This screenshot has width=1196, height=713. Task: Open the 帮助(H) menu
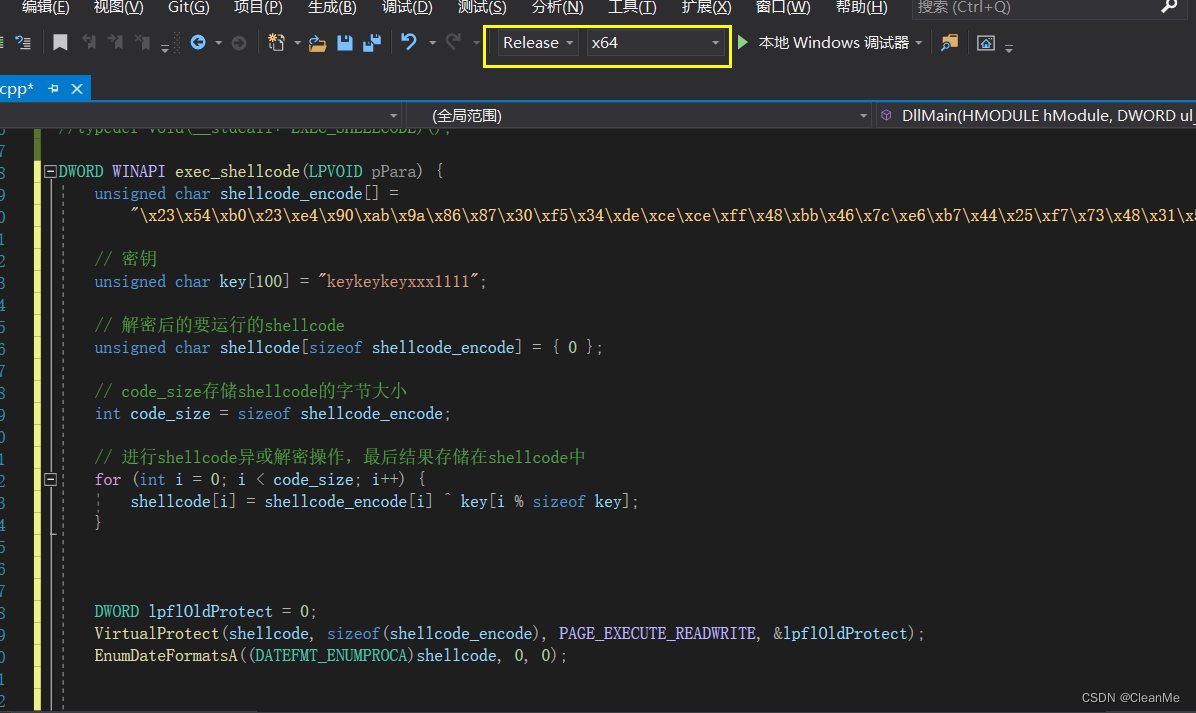pos(861,8)
